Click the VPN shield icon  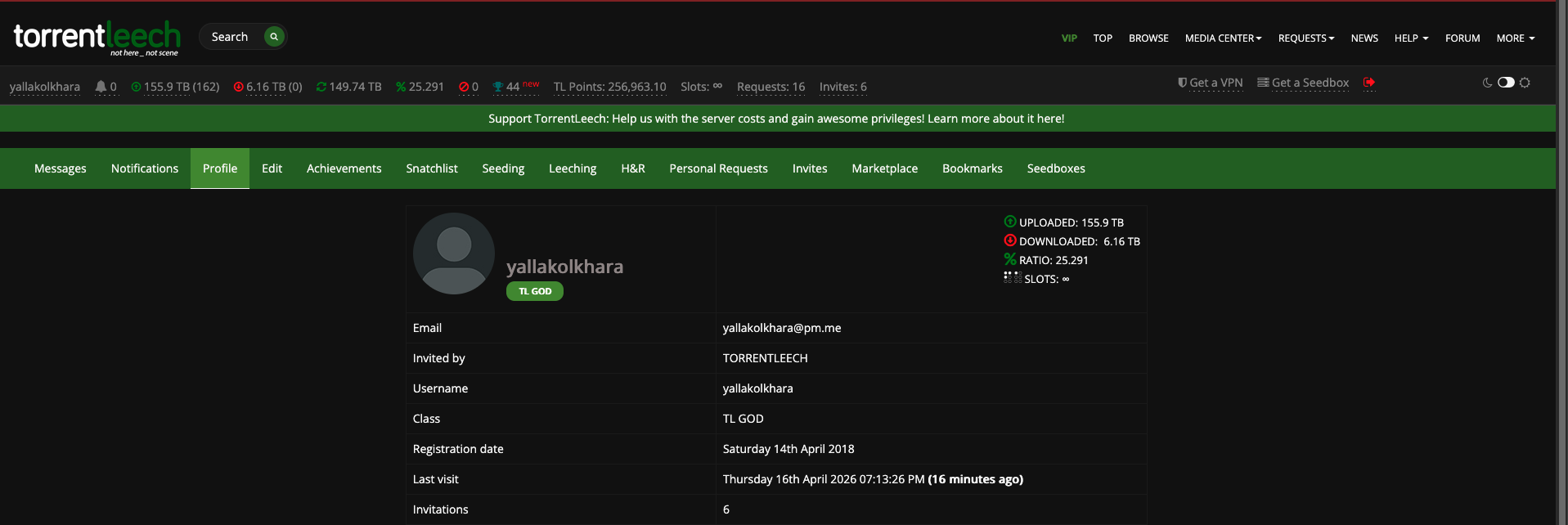click(x=1182, y=83)
